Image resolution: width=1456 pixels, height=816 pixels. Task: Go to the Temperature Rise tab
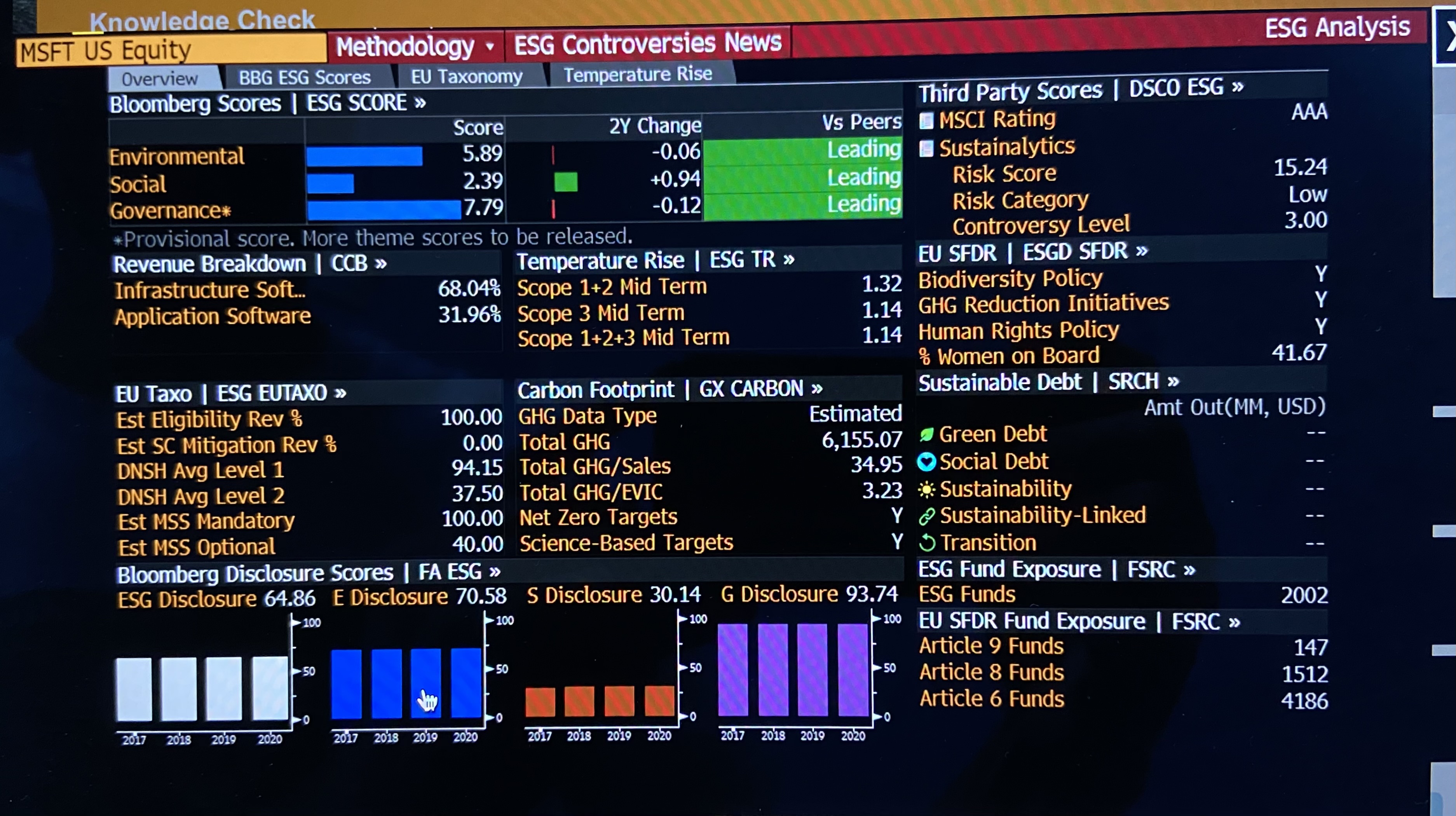639,74
